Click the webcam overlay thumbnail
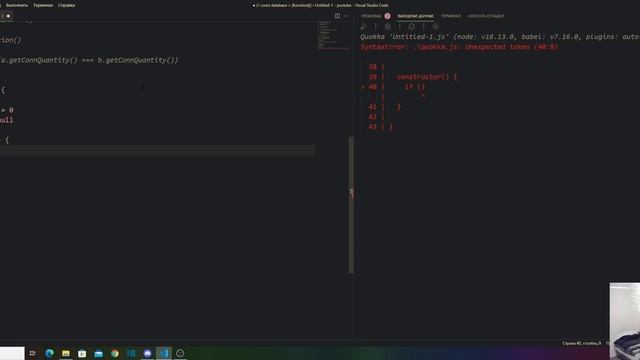The height and width of the screenshot is (360, 640). (625, 321)
